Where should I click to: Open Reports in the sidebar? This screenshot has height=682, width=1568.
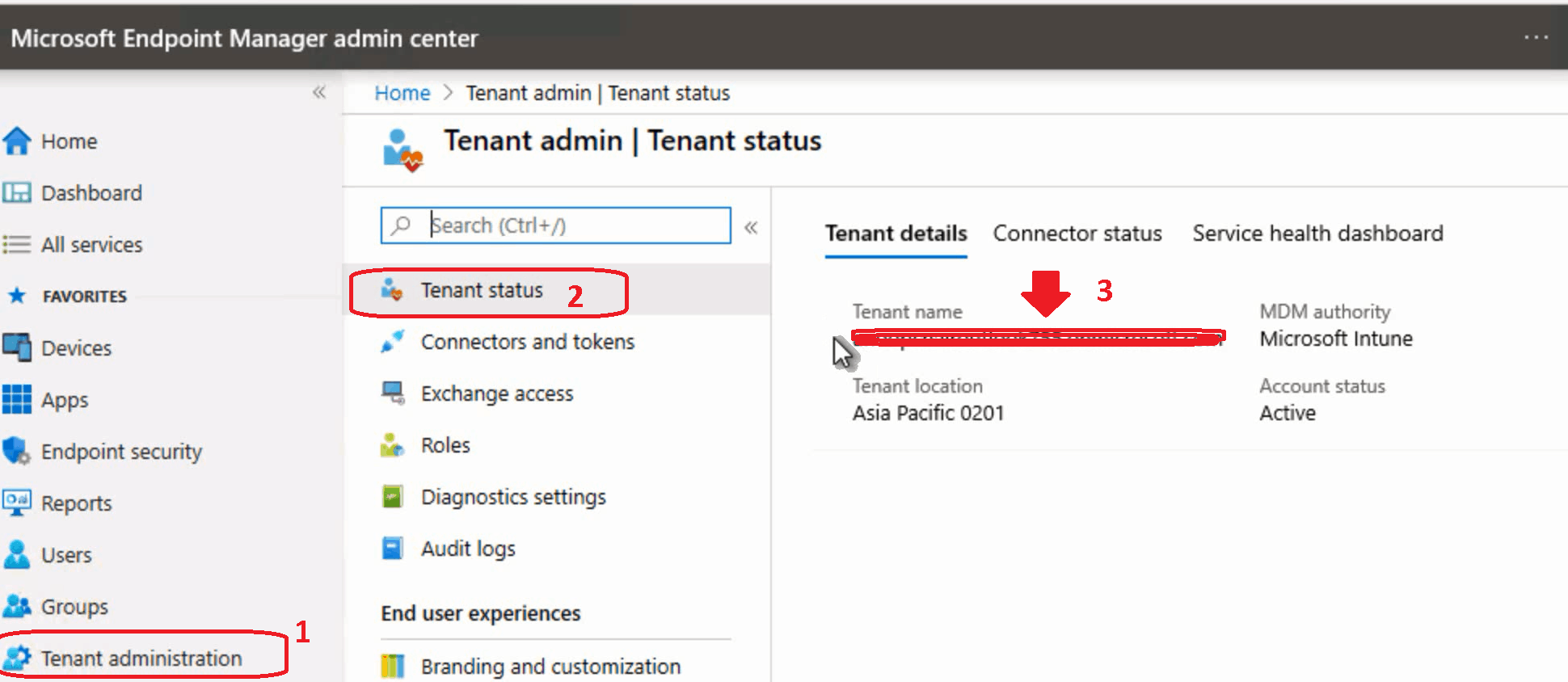[x=77, y=504]
